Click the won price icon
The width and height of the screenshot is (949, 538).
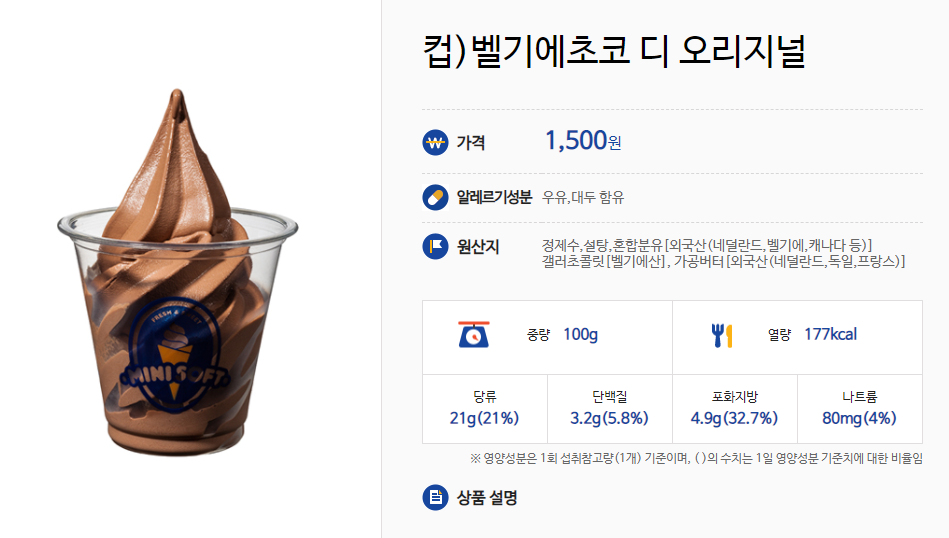(435, 143)
